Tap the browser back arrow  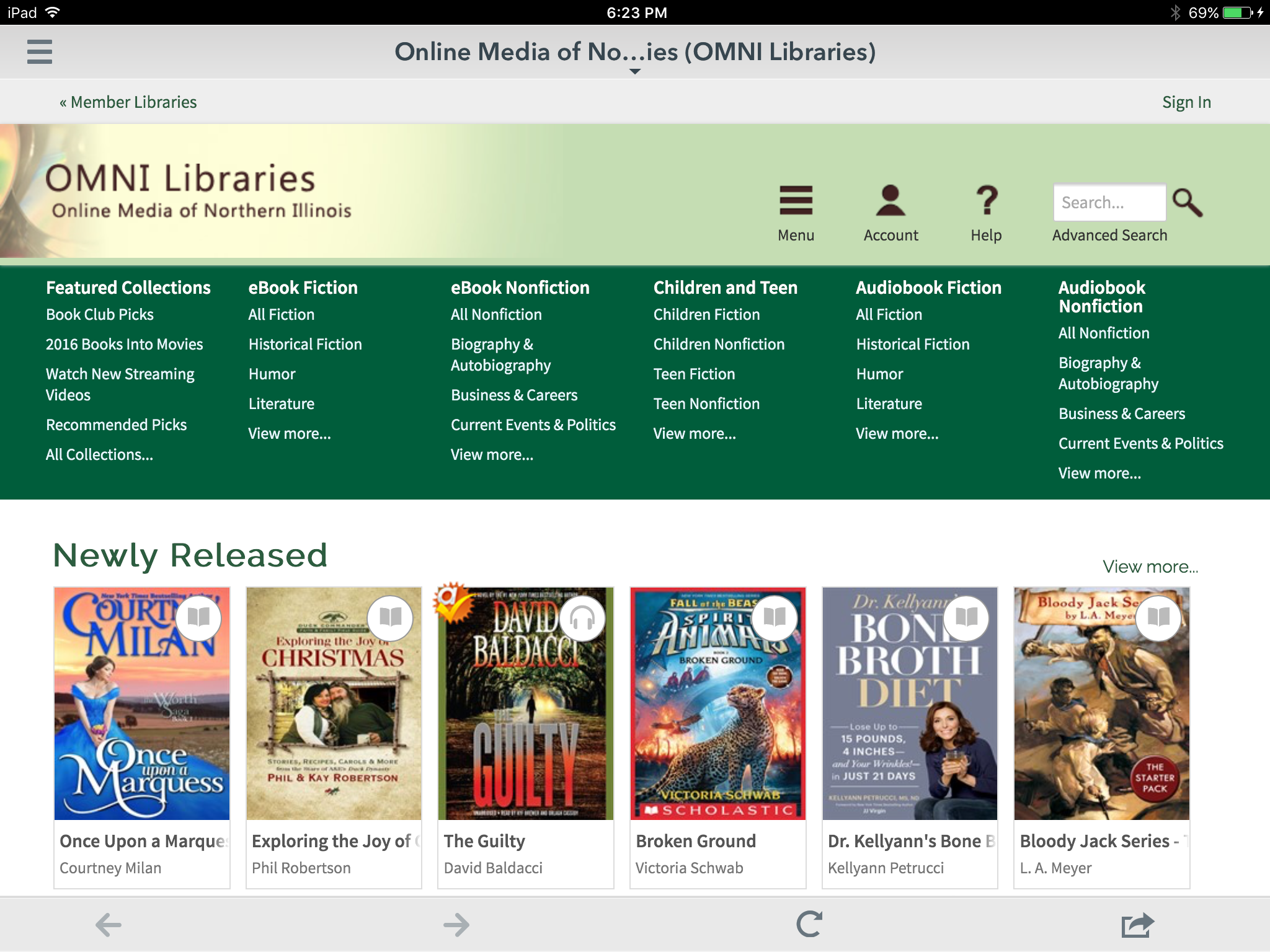(109, 925)
